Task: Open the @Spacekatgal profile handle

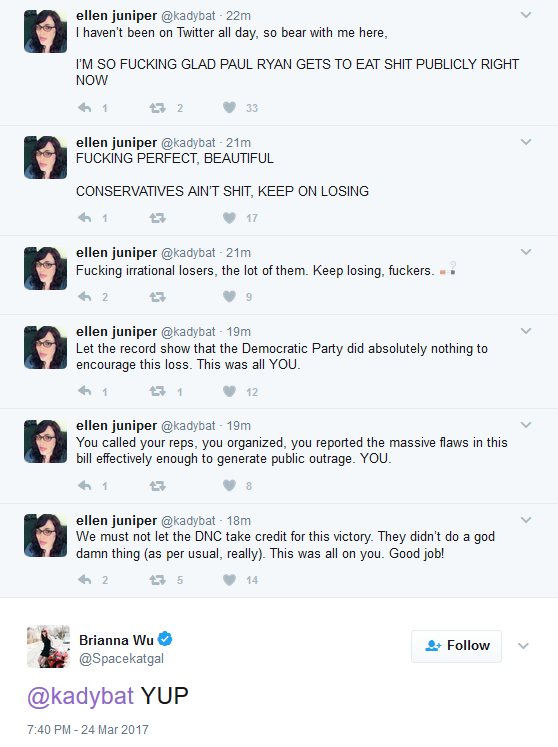Action: [122, 658]
